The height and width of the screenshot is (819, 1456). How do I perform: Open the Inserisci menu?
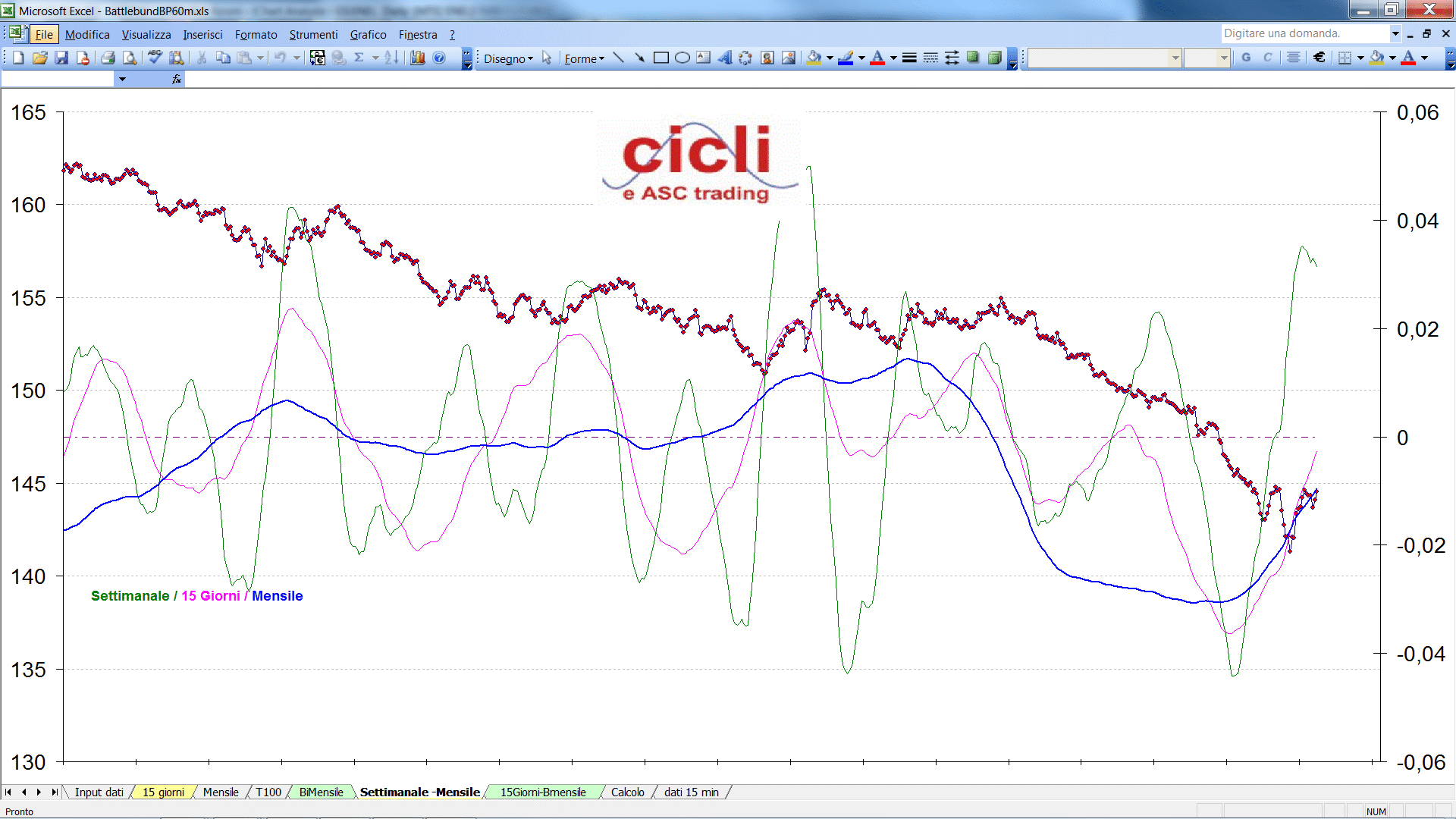(x=202, y=34)
